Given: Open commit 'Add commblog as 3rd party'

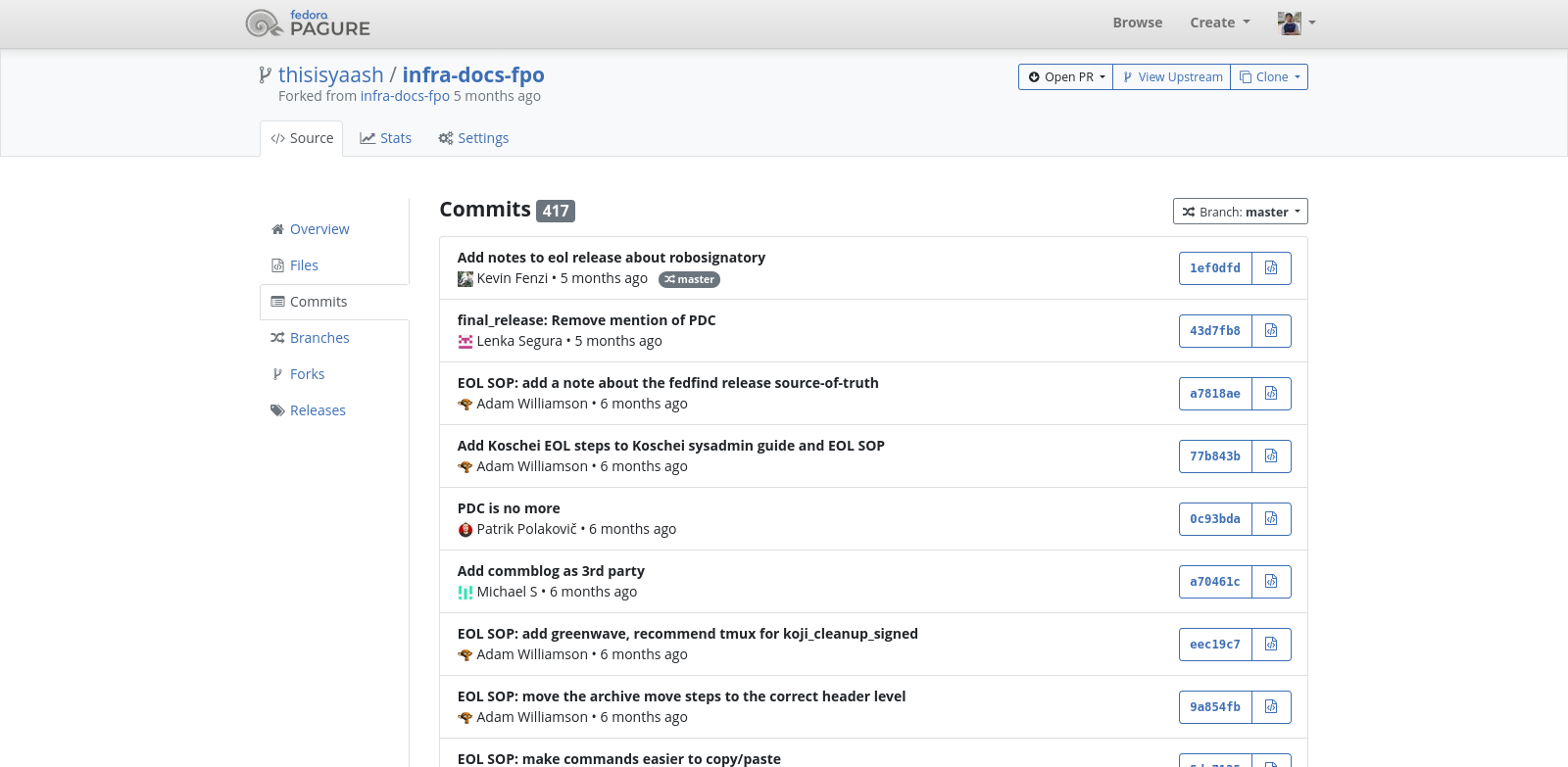Looking at the screenshot, I should coord(551,571).
